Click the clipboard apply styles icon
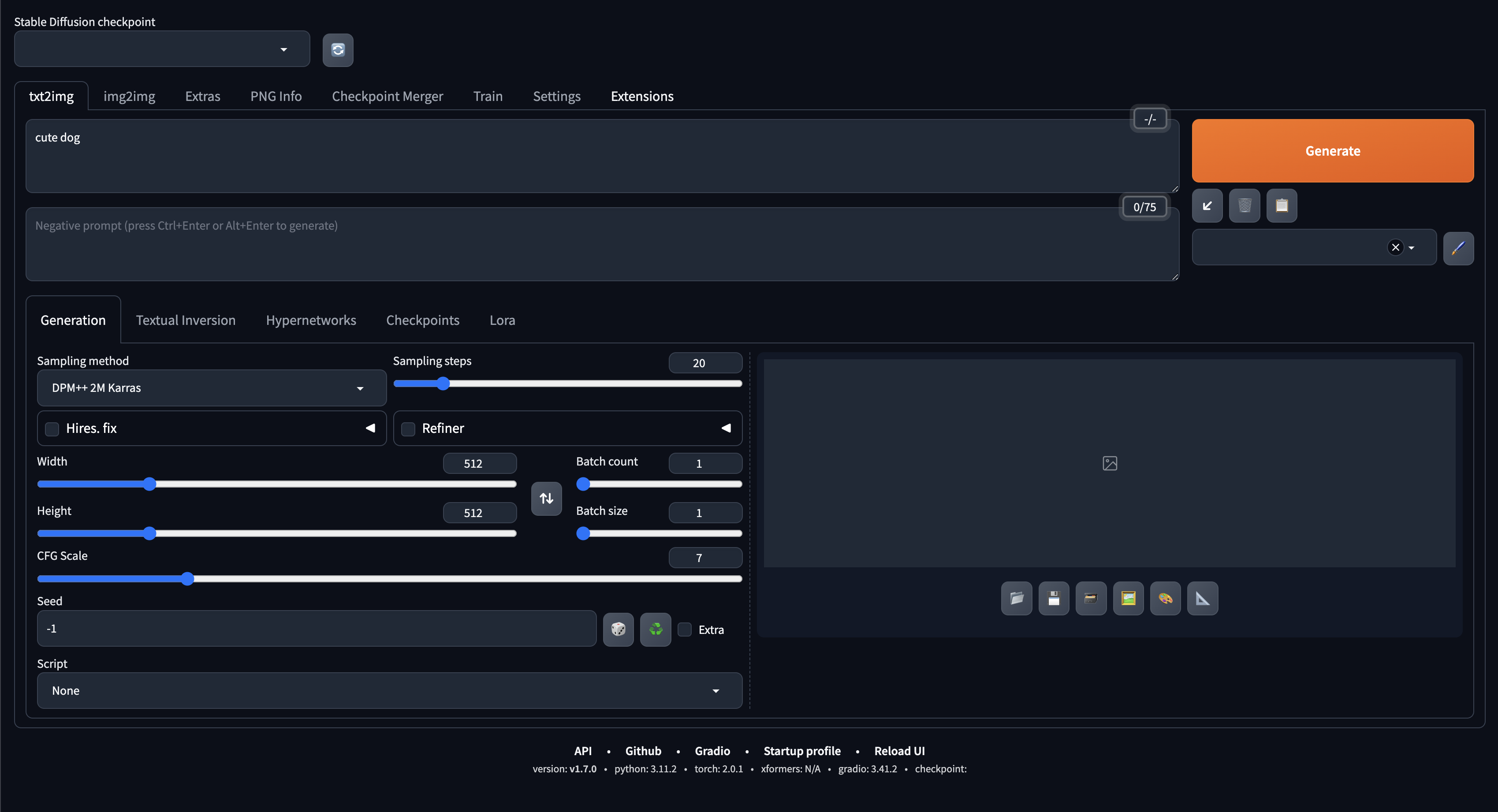Screen dimensions: 1498x812 click(x=1282, y=205)
